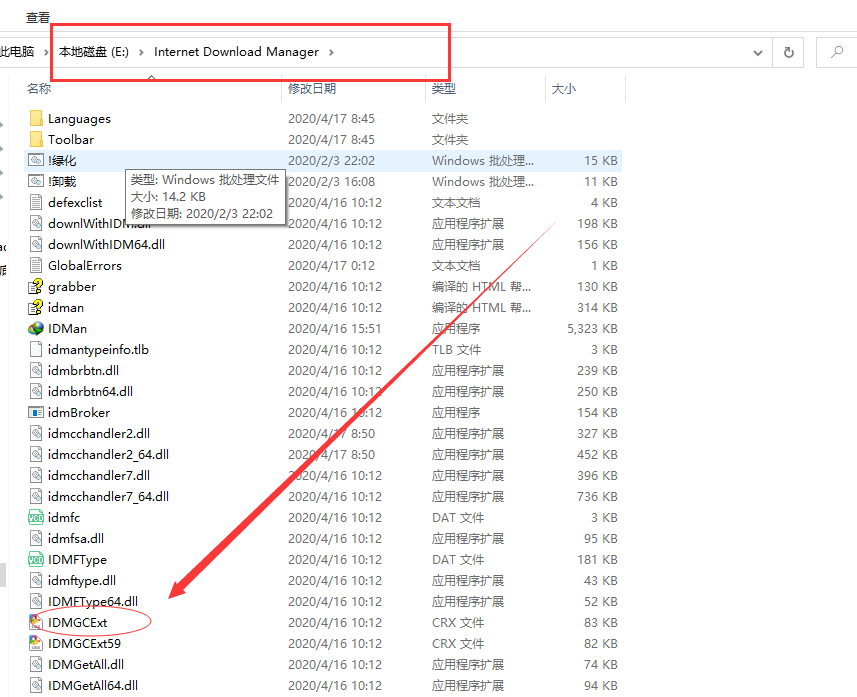Click the idman help file icon
This screenshot has width=857, height=697.
tap(36, 307)
